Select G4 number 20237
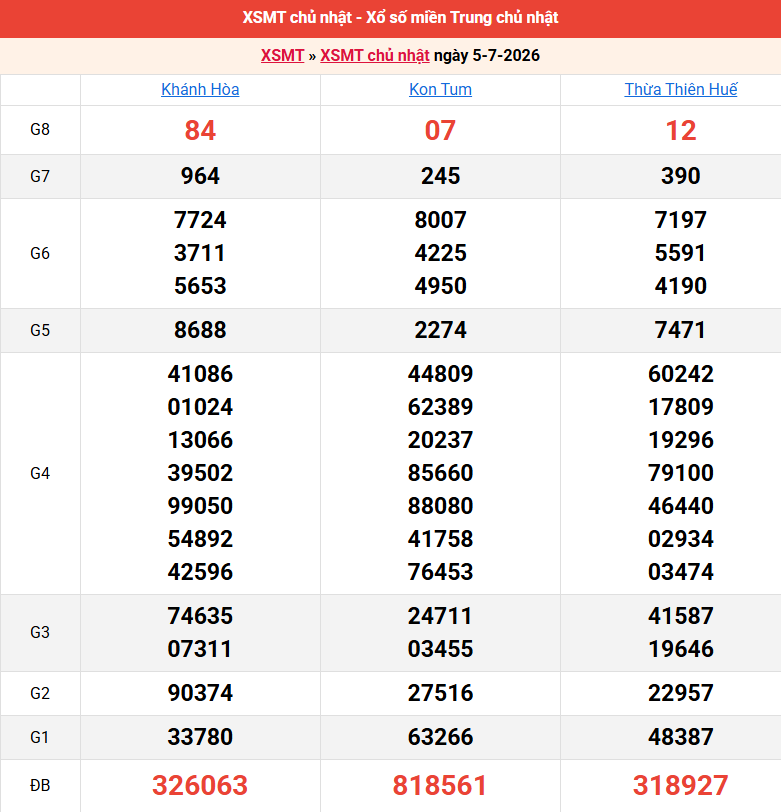 point(440,440)
